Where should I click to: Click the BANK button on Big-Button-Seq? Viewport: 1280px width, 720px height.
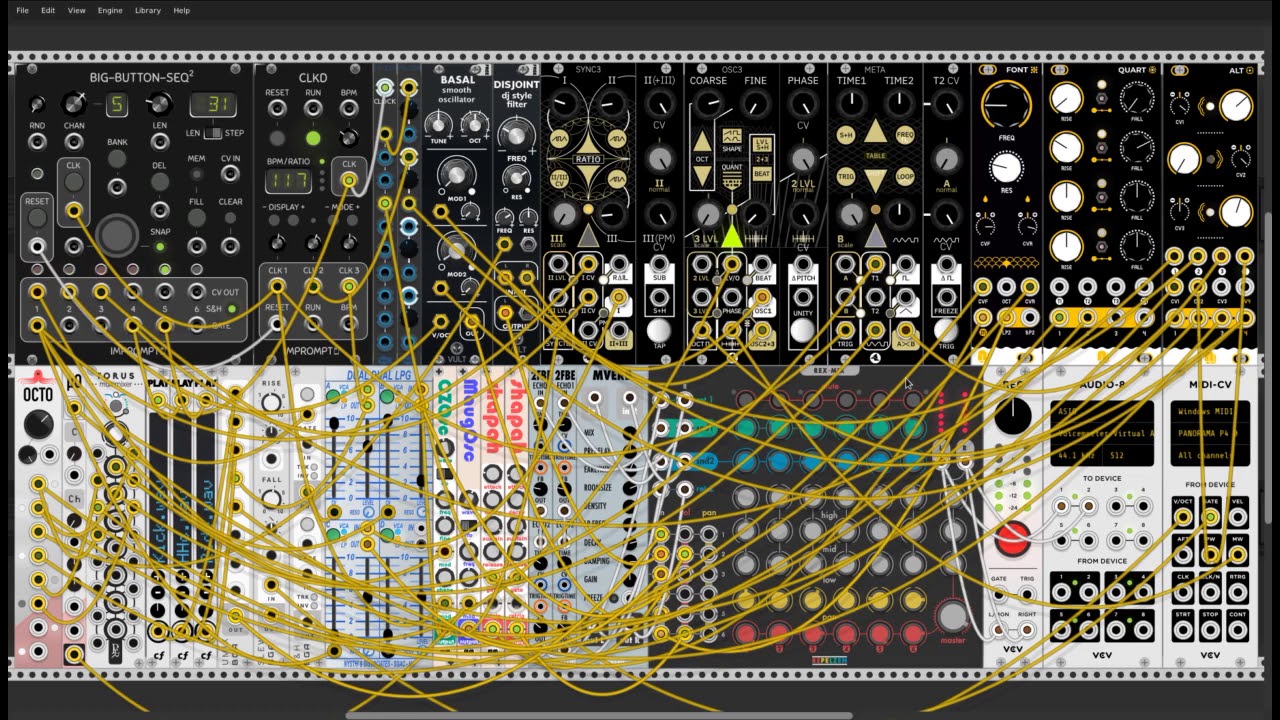(x=117, y=159)
